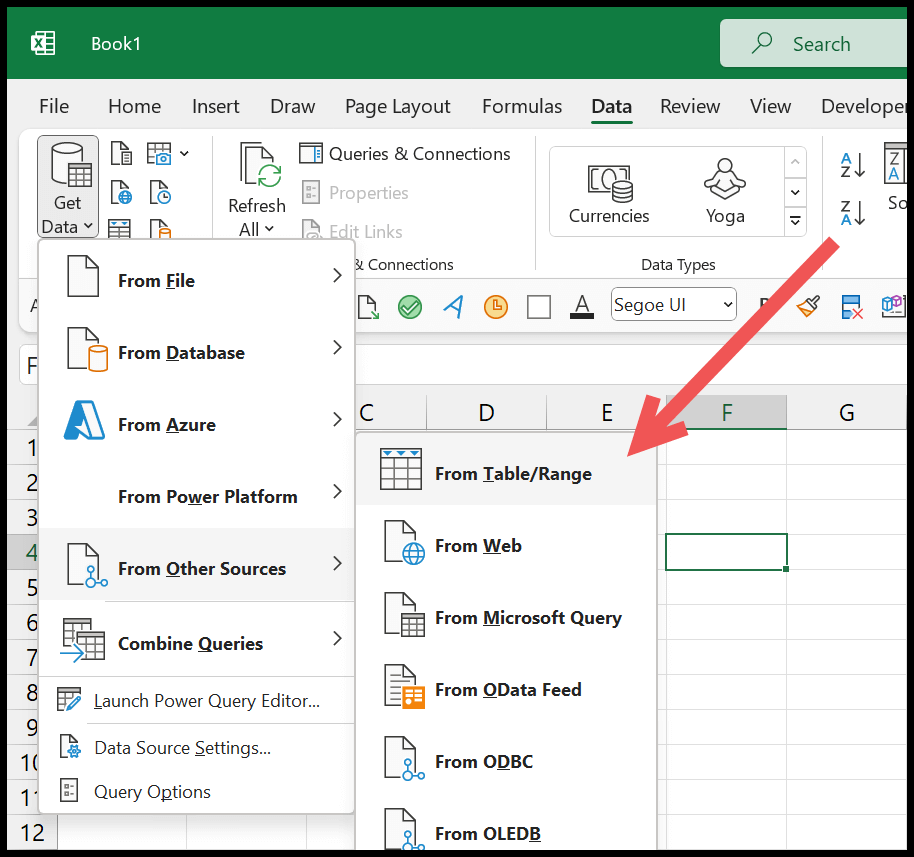
Task: Click Sort A to Z icon
Action: 853,165
